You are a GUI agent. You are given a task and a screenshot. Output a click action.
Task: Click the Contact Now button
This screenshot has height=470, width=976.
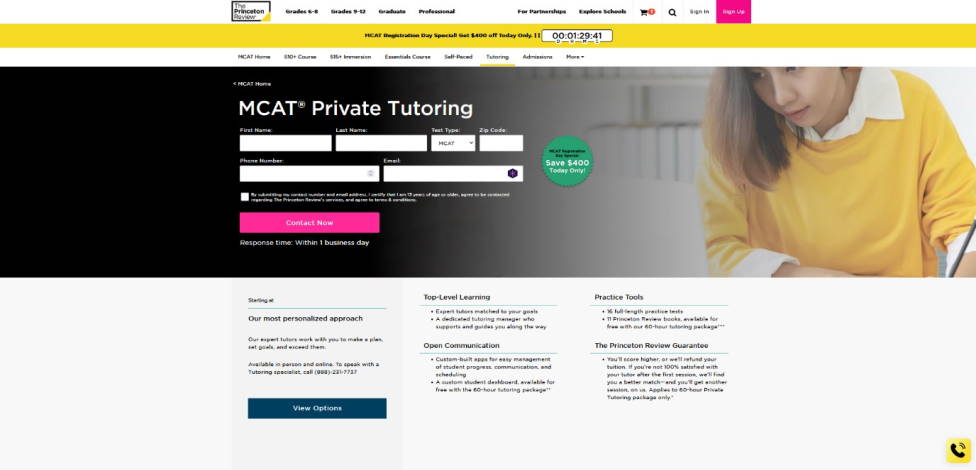309,223
